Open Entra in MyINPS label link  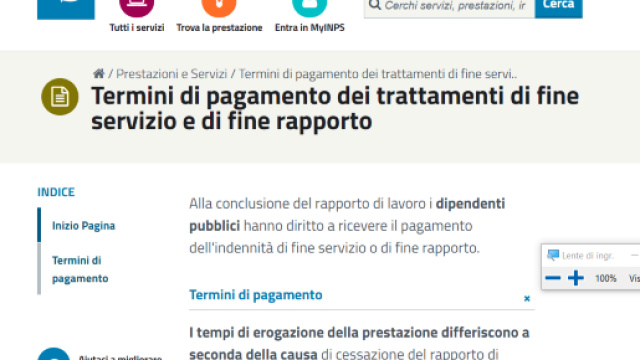(310, 27)
